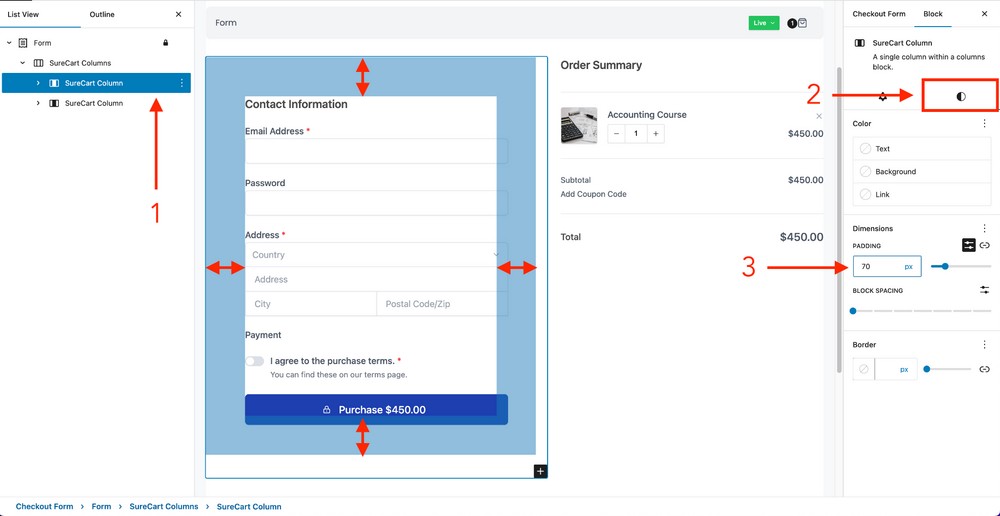1000x516 pixels.
Task: Select the second SureCart Column row
Action: (96, 103)
